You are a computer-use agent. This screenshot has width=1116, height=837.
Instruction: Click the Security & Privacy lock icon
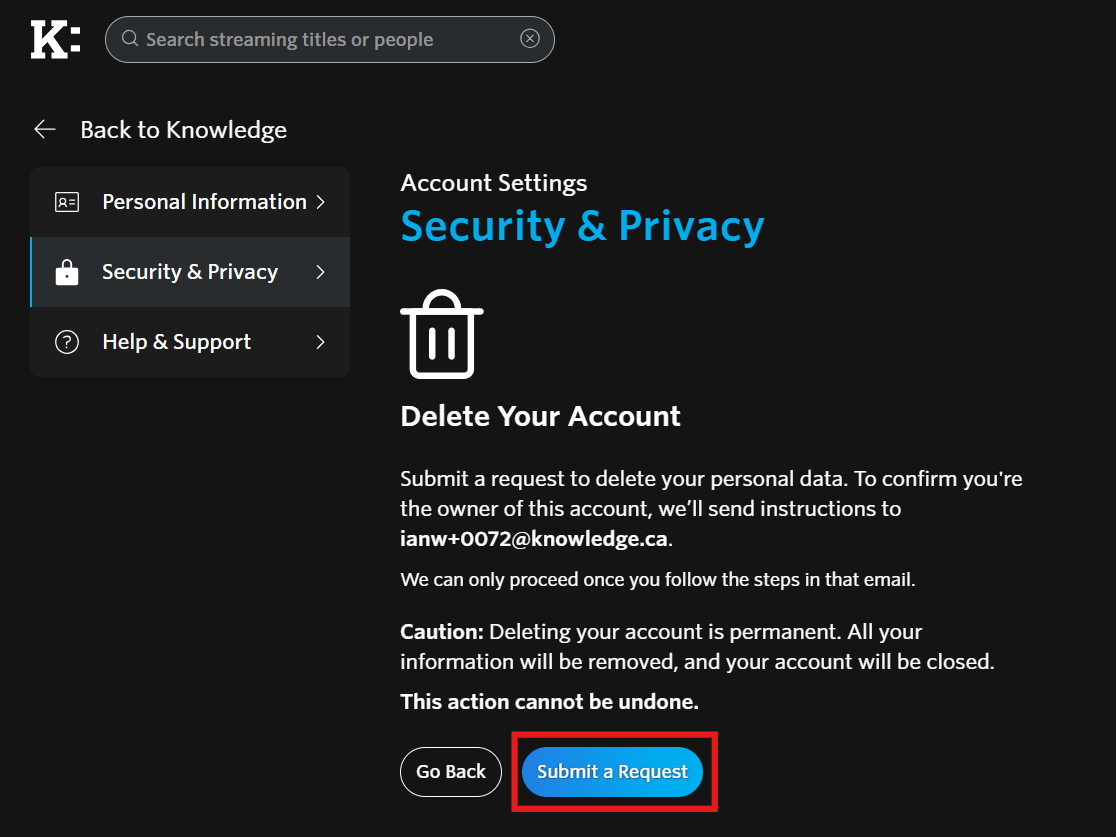coord(67,272)
